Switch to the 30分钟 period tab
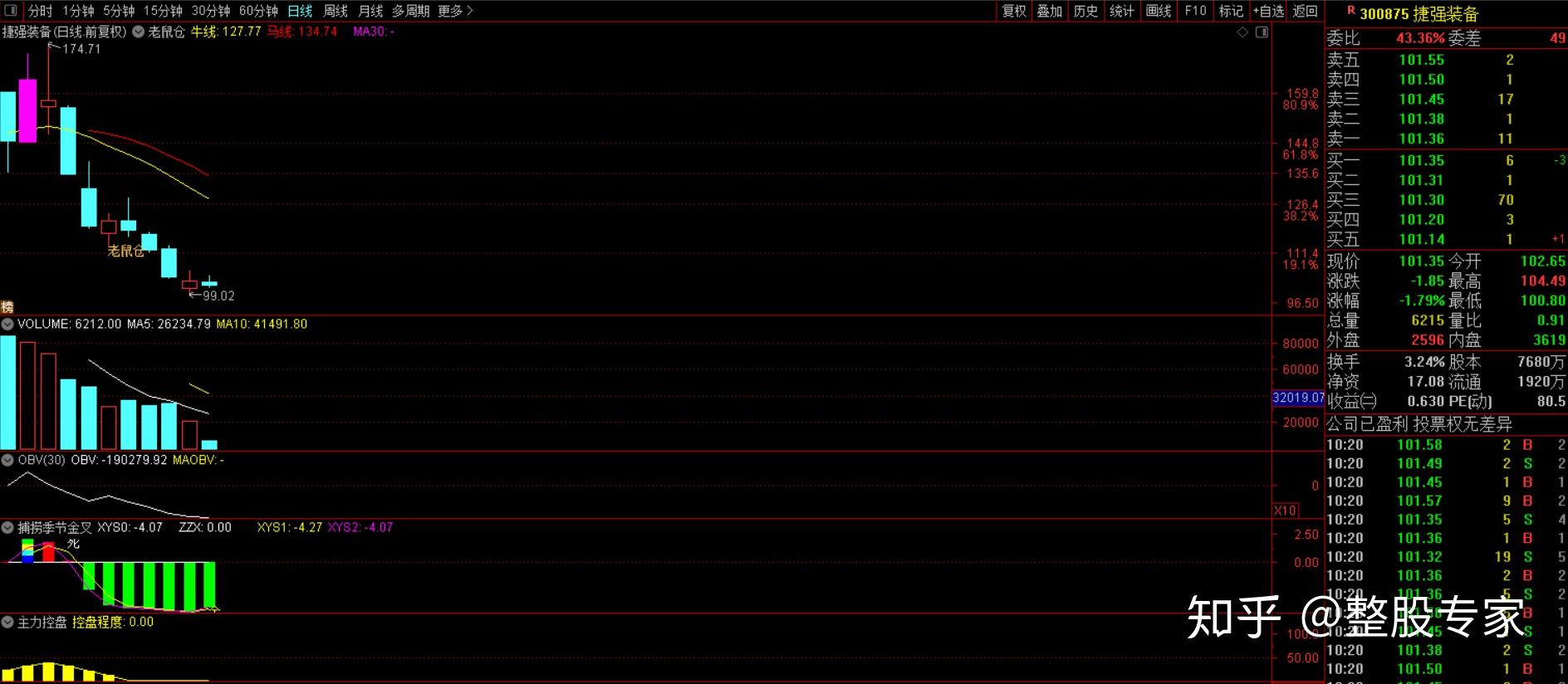This screenshot has height=684, width=1568. [211, 11]
